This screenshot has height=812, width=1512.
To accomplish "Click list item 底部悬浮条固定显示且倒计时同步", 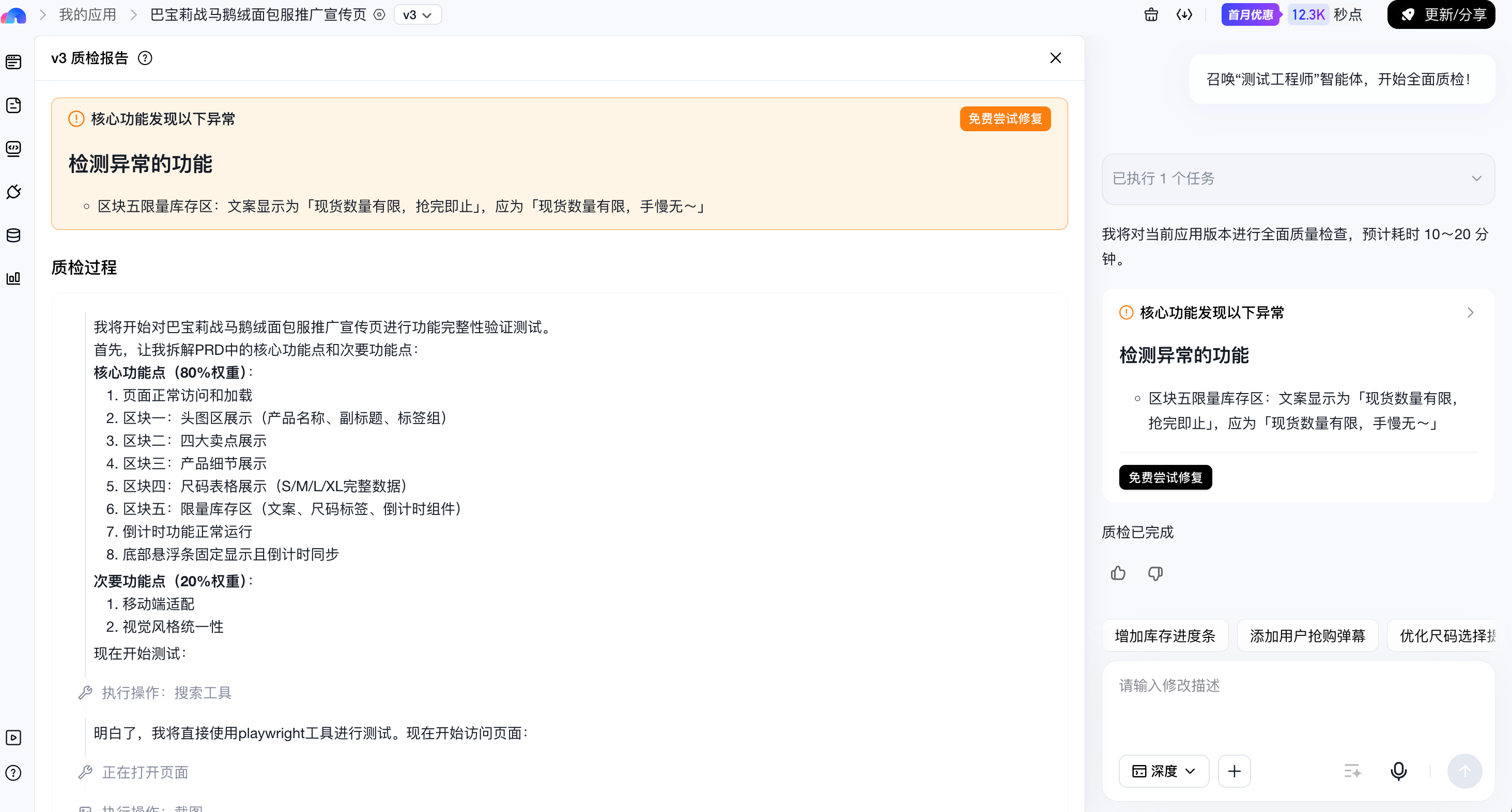I will tap(230, 554).
